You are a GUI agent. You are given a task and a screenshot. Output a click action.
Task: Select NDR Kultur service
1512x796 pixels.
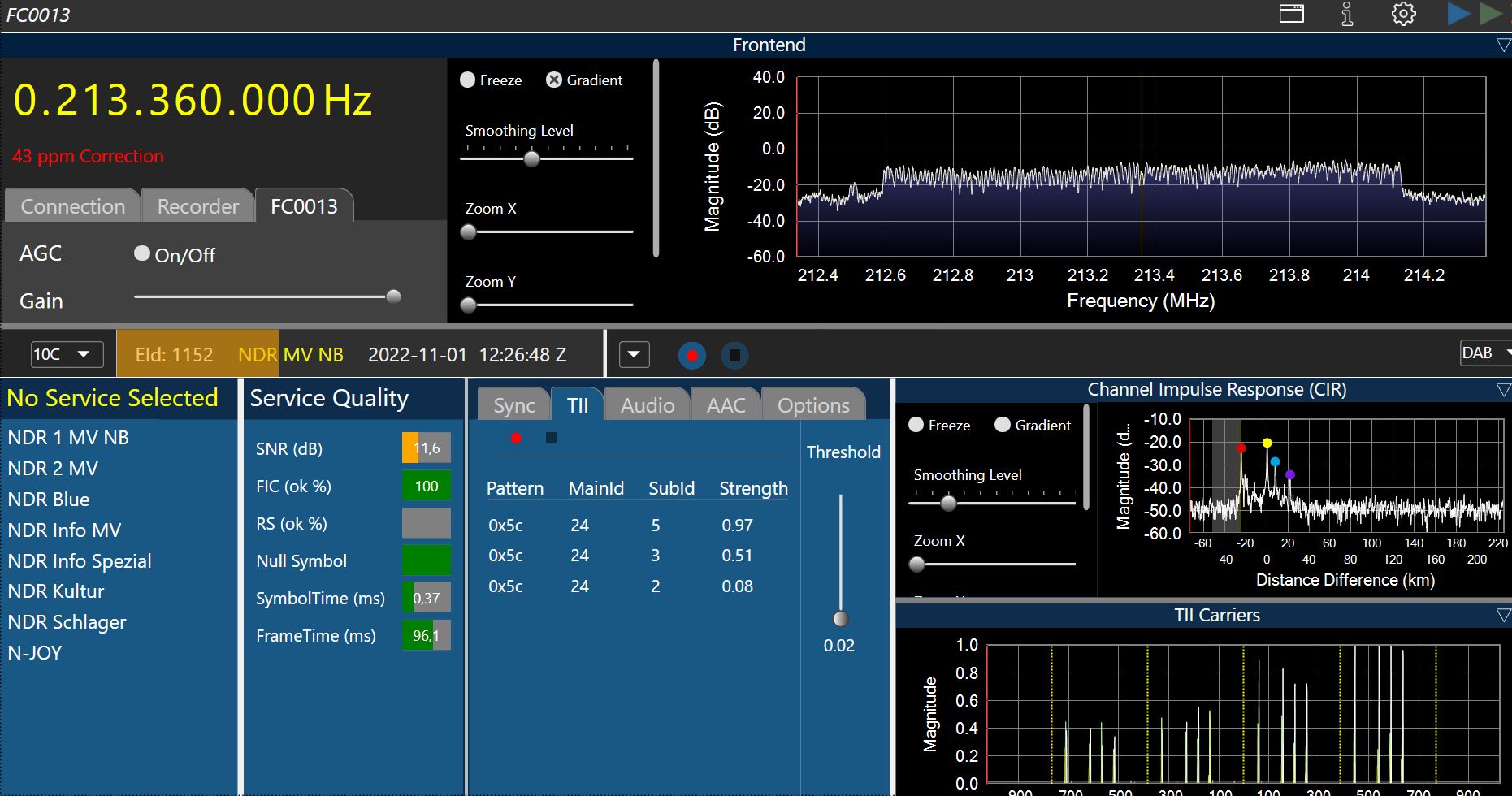pos(56,591)
